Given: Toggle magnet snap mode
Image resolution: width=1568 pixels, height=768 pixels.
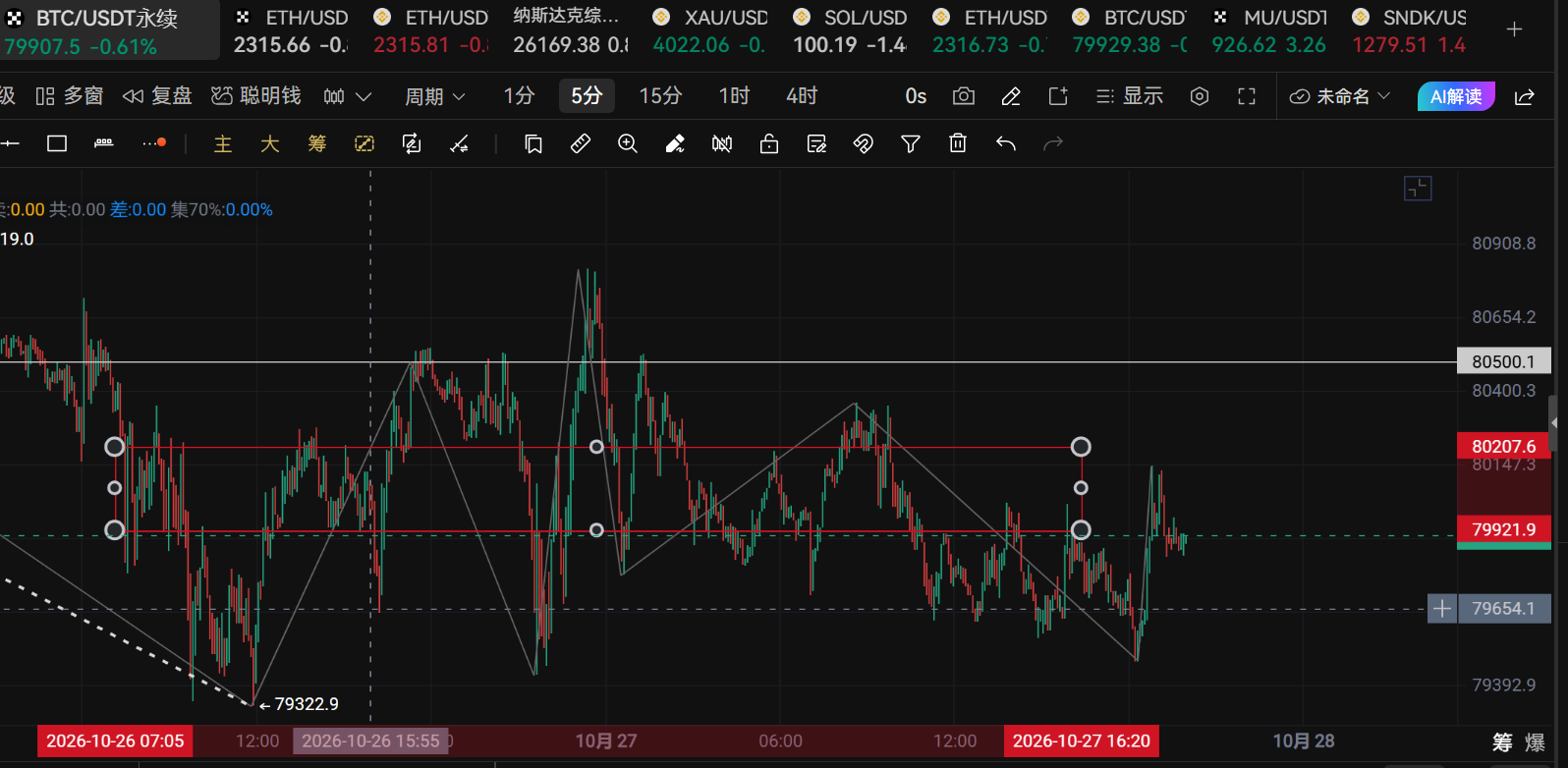Looking at the screenshot, I should click(864, 143).
